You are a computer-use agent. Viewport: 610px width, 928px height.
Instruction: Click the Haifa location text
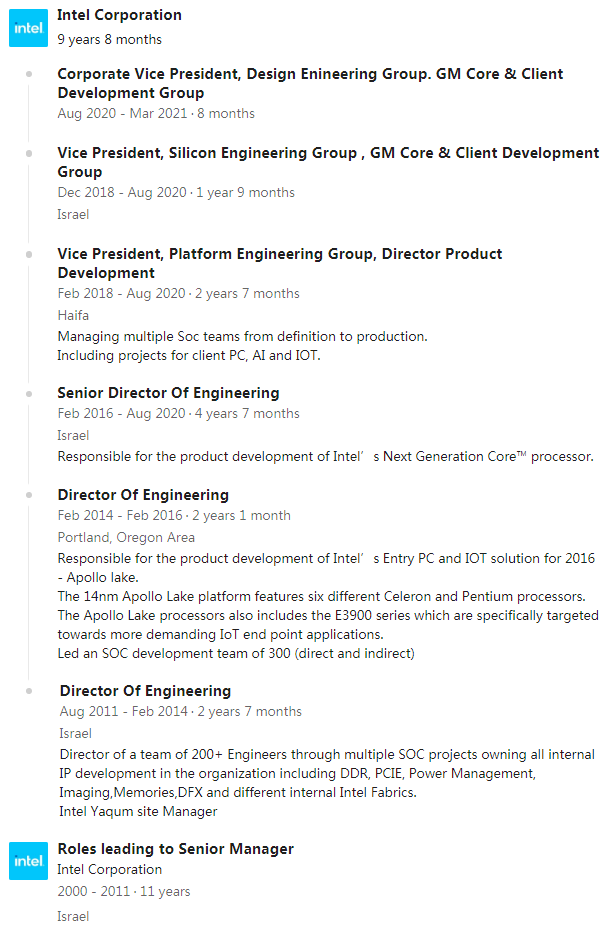[x=73, y=315]
